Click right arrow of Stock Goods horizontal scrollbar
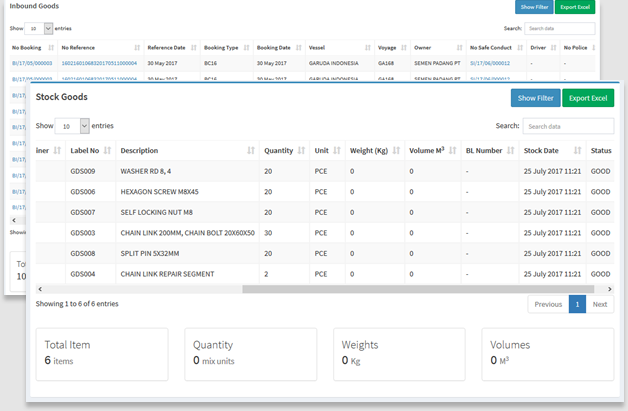 click(610, 289)
